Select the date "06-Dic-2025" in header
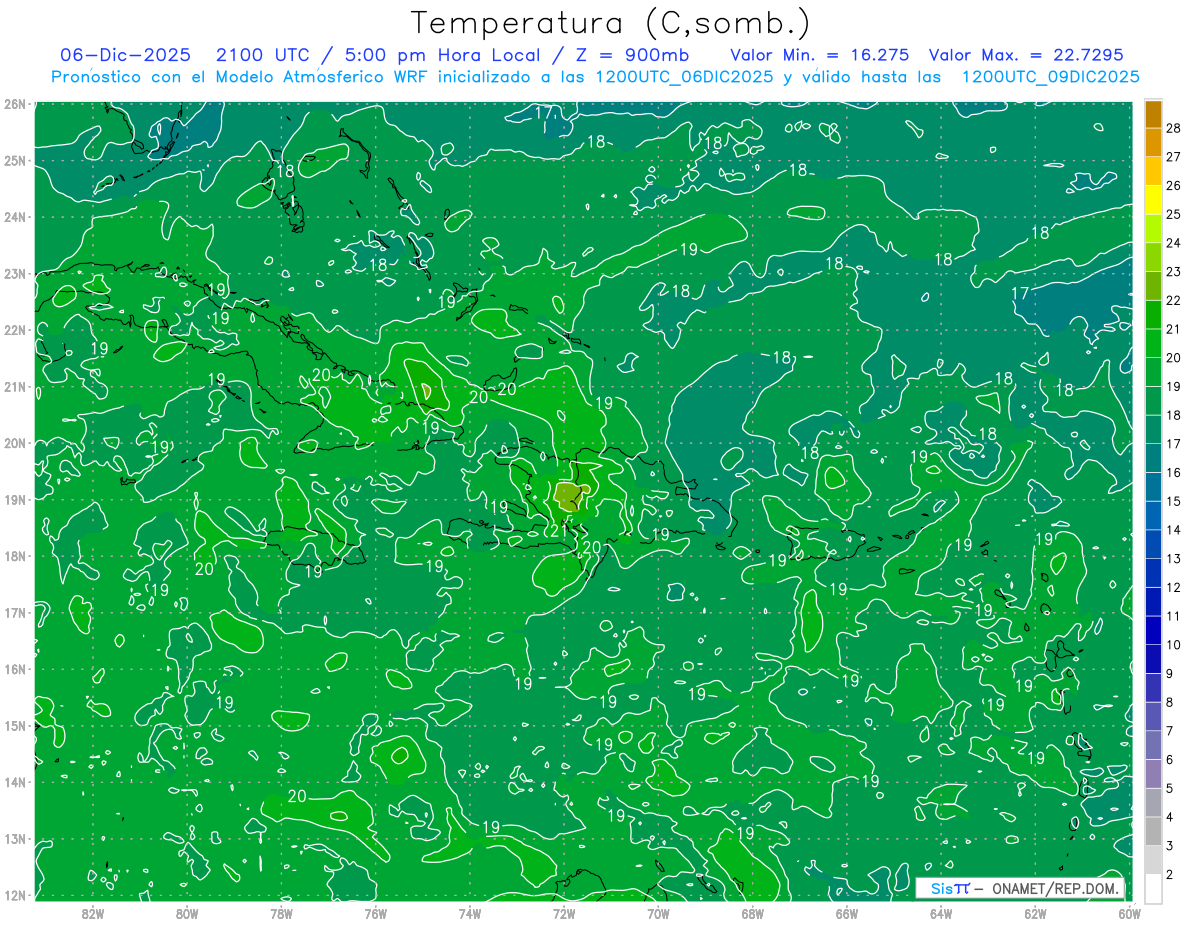Screen dimensions: 1200x927 coord(125,55)
